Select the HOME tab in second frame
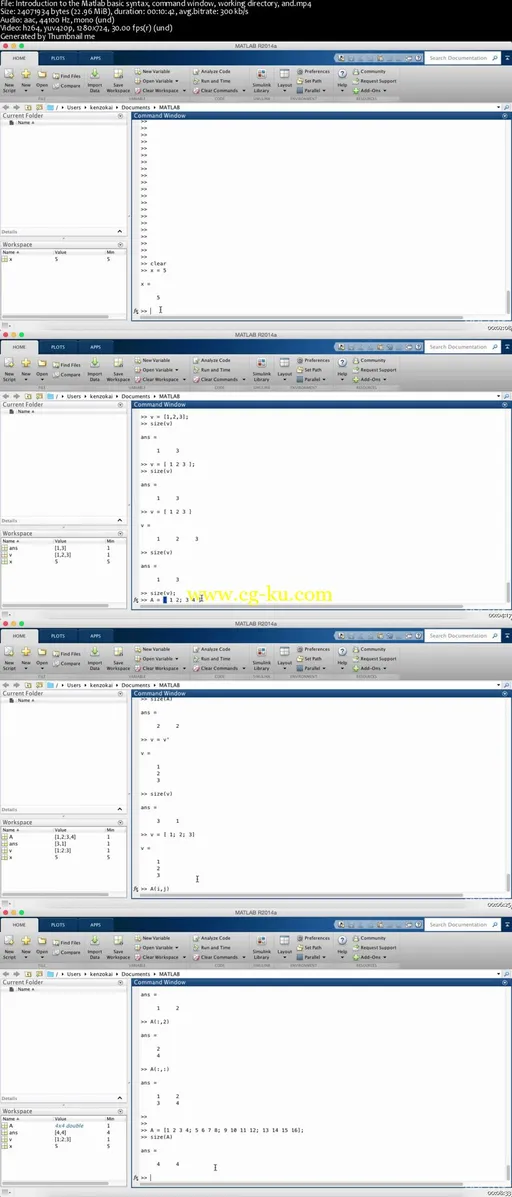Image resolution: width=512 pixels, height=1197 pixels. pos(19,347)
